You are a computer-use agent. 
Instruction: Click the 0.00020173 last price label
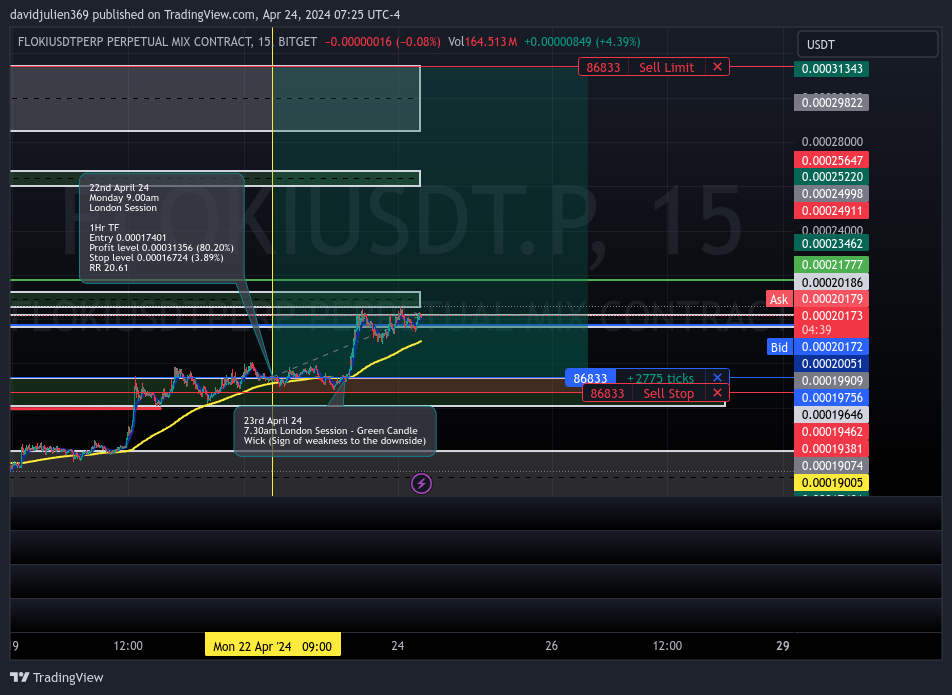(831, 316)
